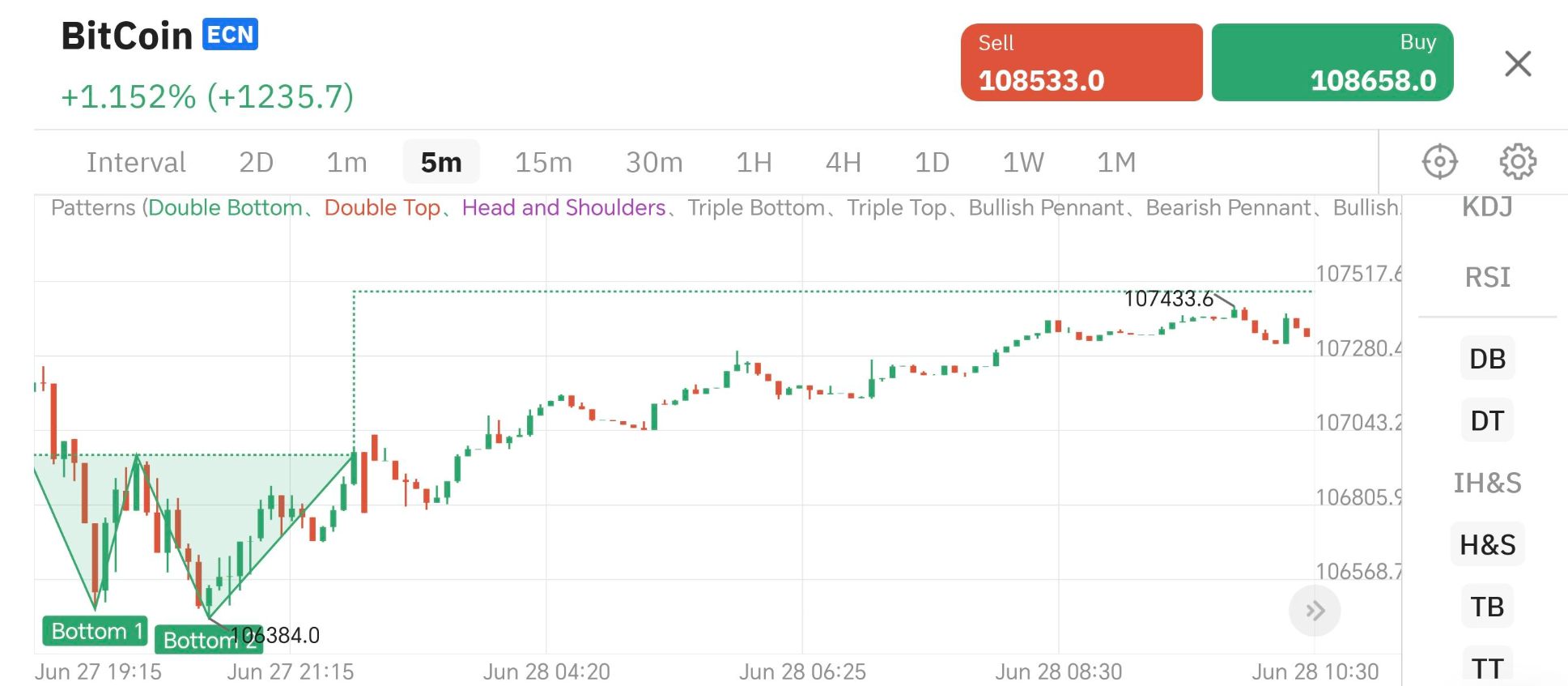Screen dimensions: 1568x686
Task: Enable the IH&S pattern indicator
Action: click(1487, 483)
